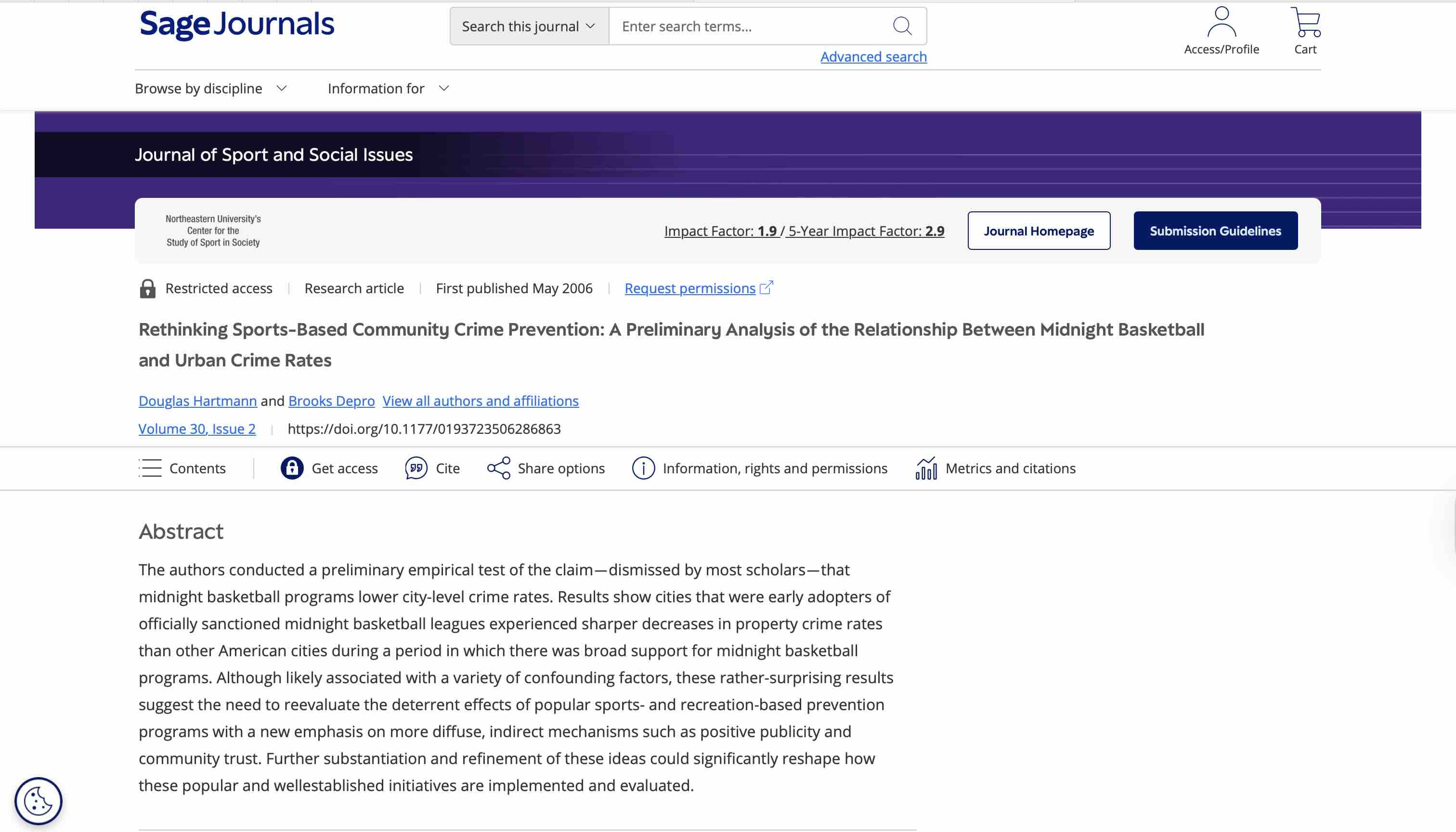
Task: Open the Metrics and citations chart icon
Action: coord(926,468)
